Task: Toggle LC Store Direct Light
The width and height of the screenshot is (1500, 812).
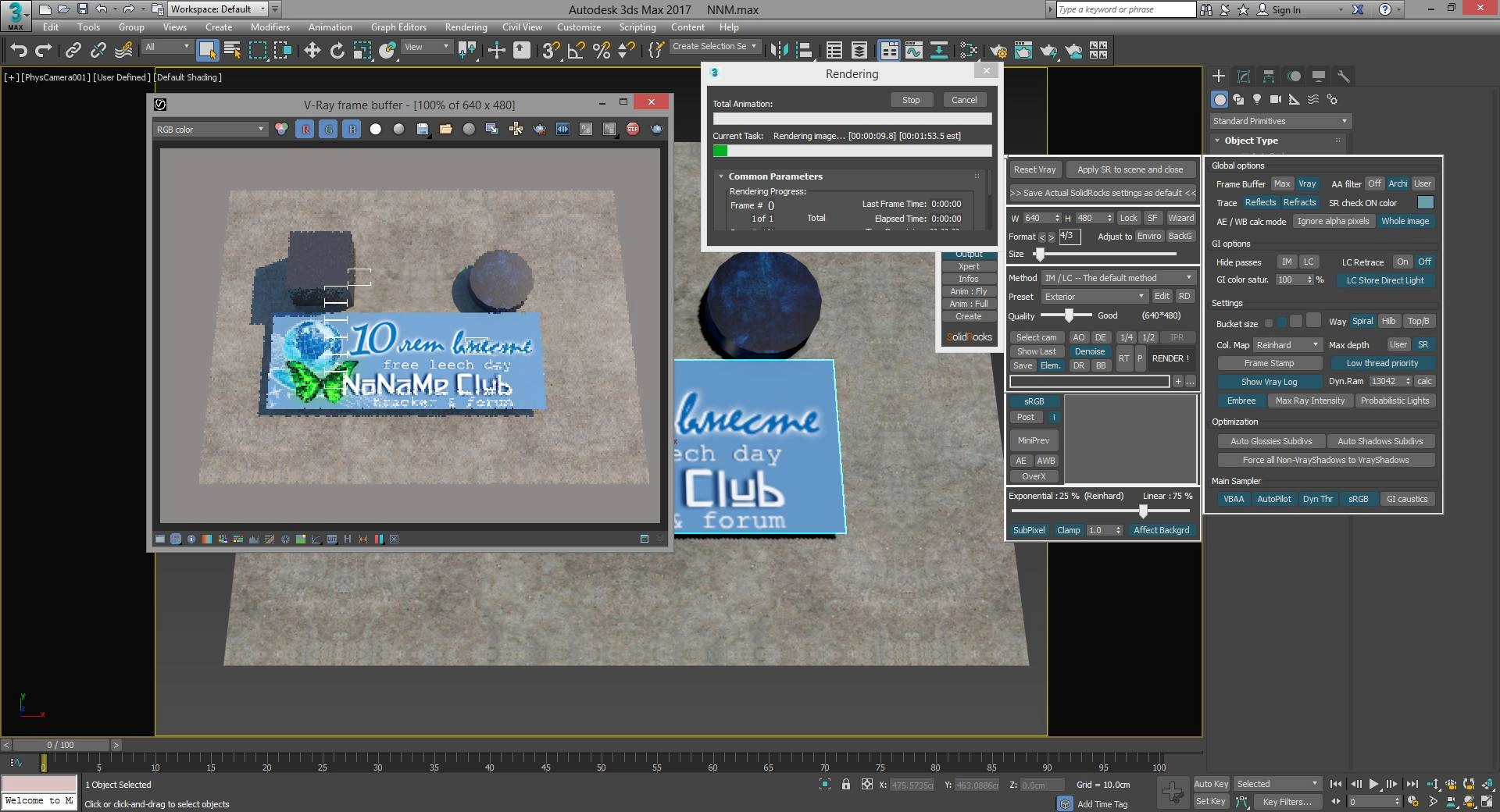Action: [x=1385, y=280]
